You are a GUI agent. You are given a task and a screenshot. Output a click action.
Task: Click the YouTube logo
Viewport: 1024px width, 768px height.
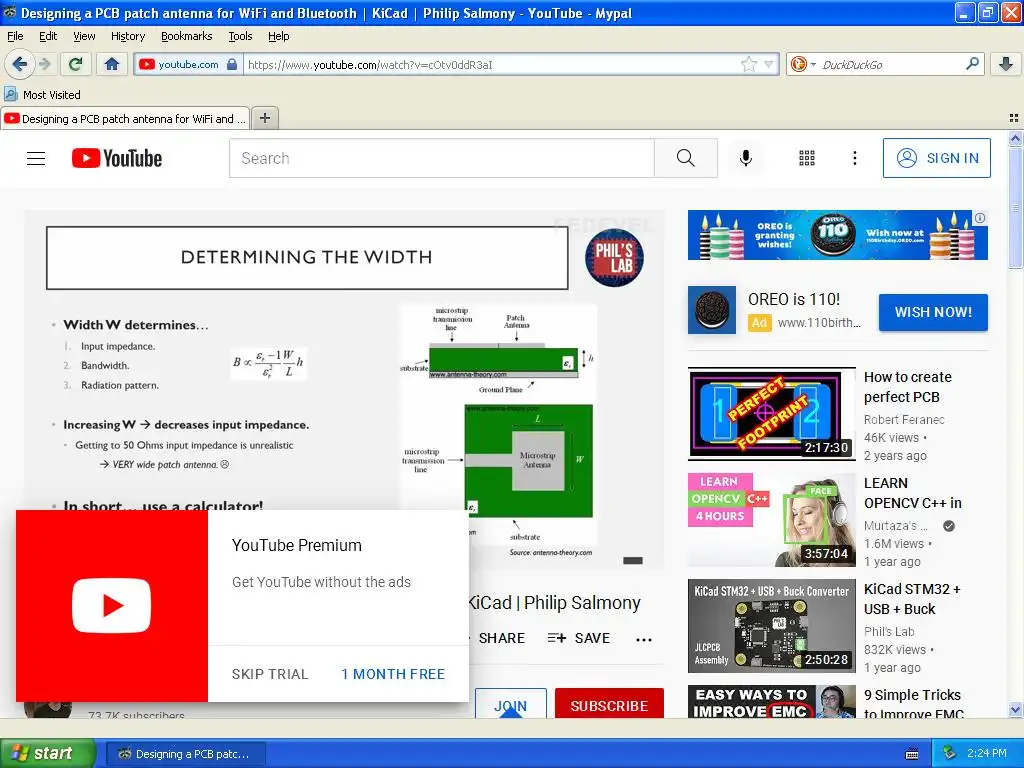point(117,158)
